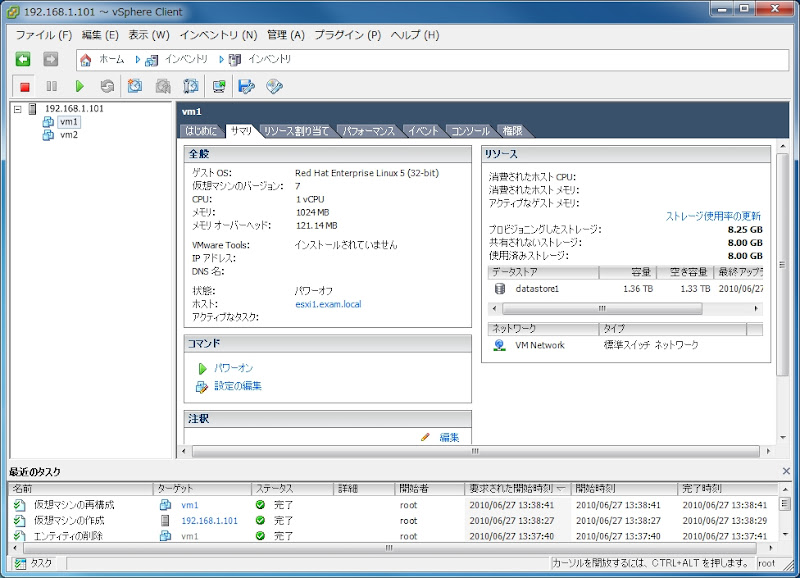Click the datastore1 disk icon
Image resolution: width=800 pixels, height=578 pixels.
click(x=500, y=289)
